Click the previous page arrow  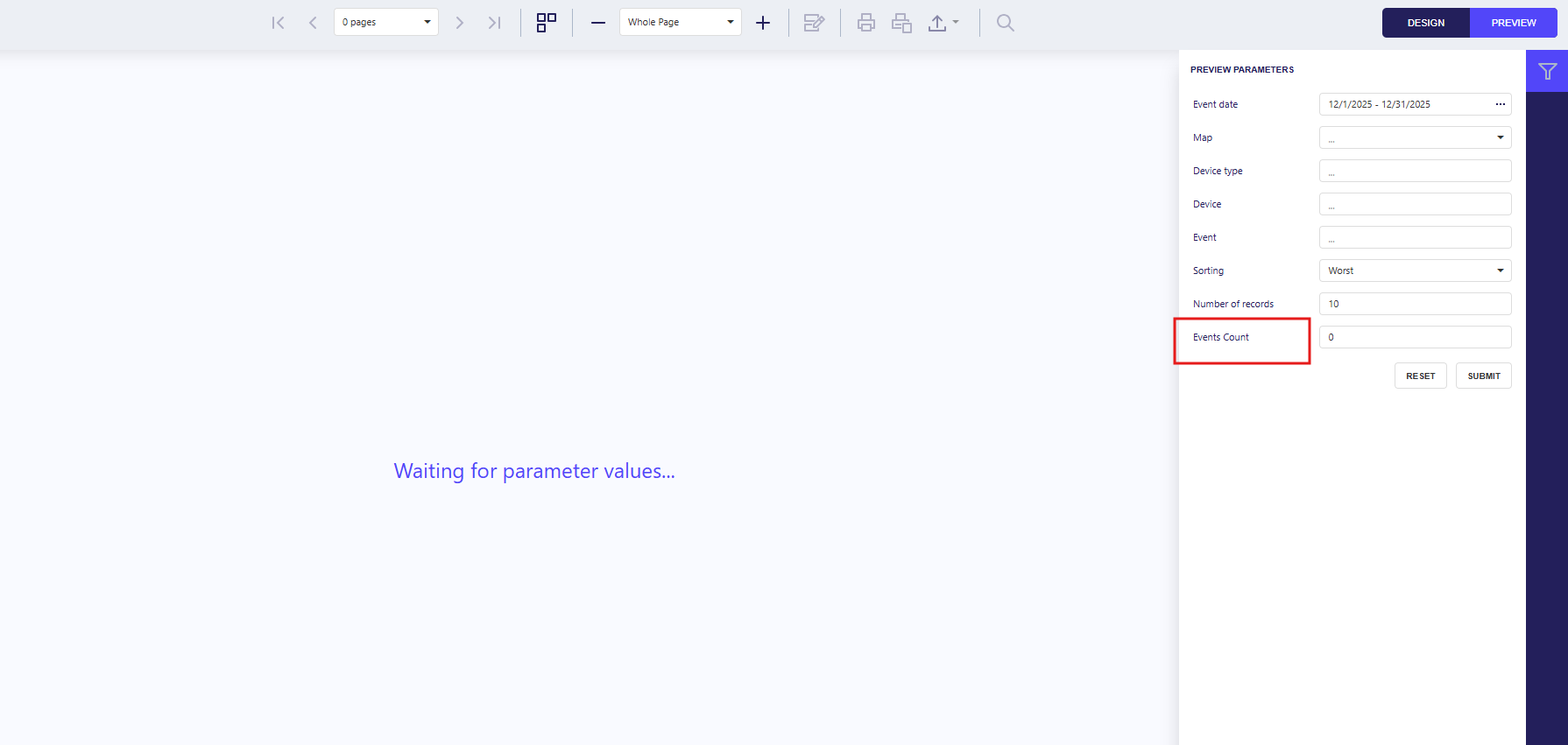[313, 23]
